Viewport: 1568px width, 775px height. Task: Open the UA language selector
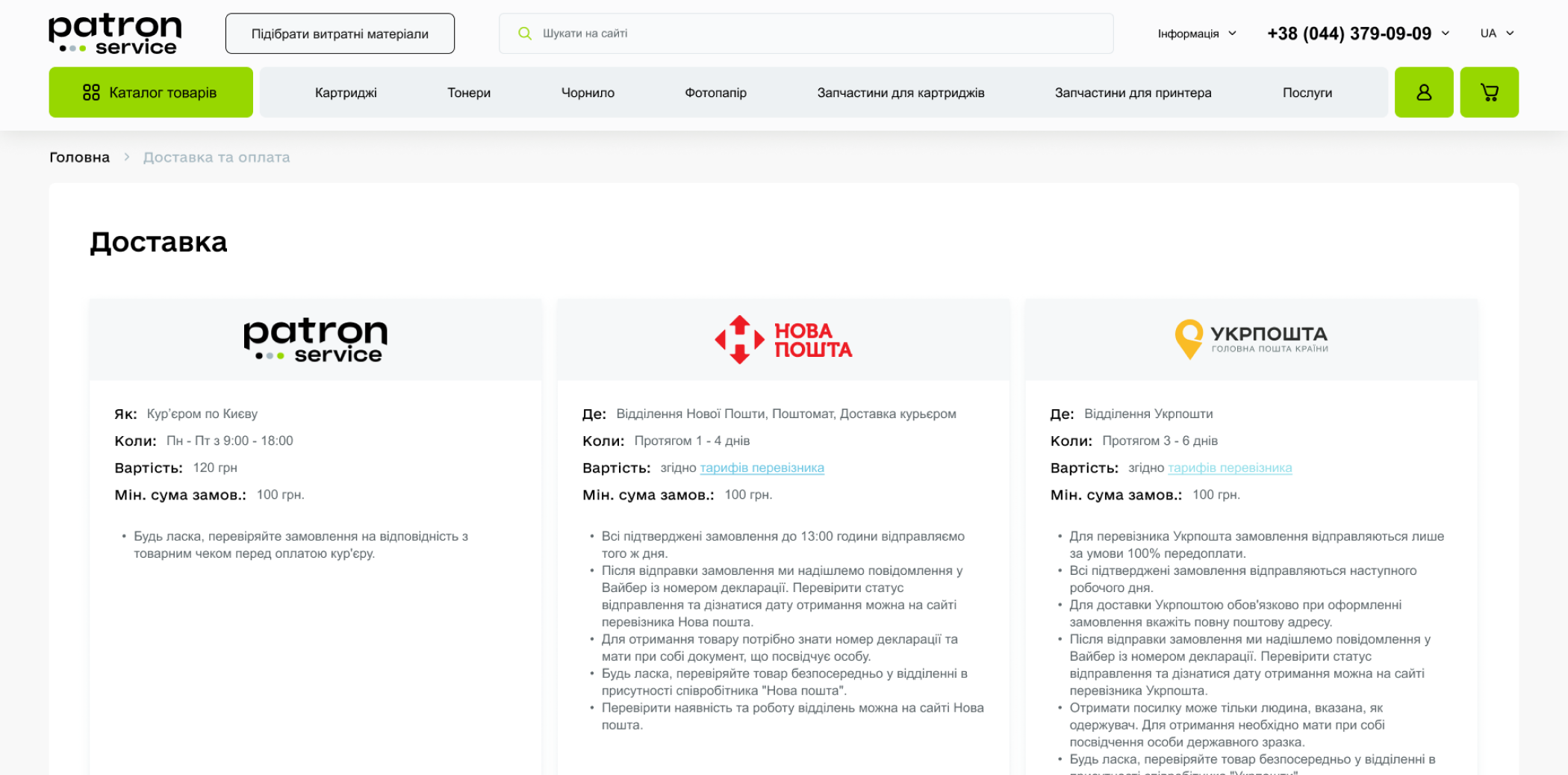pyautogui.click(x=1496, y=34)
